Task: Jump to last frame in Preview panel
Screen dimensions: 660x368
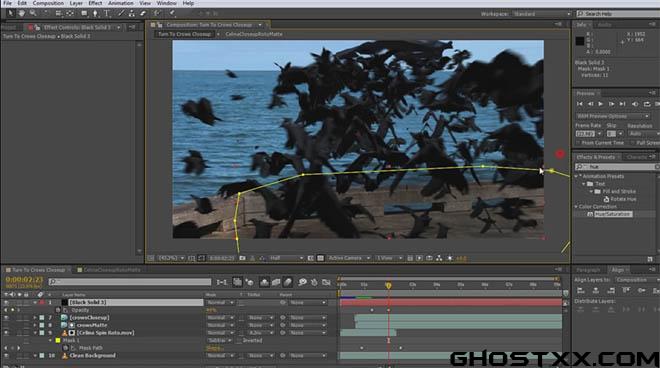Action: [x=623, y=104]
